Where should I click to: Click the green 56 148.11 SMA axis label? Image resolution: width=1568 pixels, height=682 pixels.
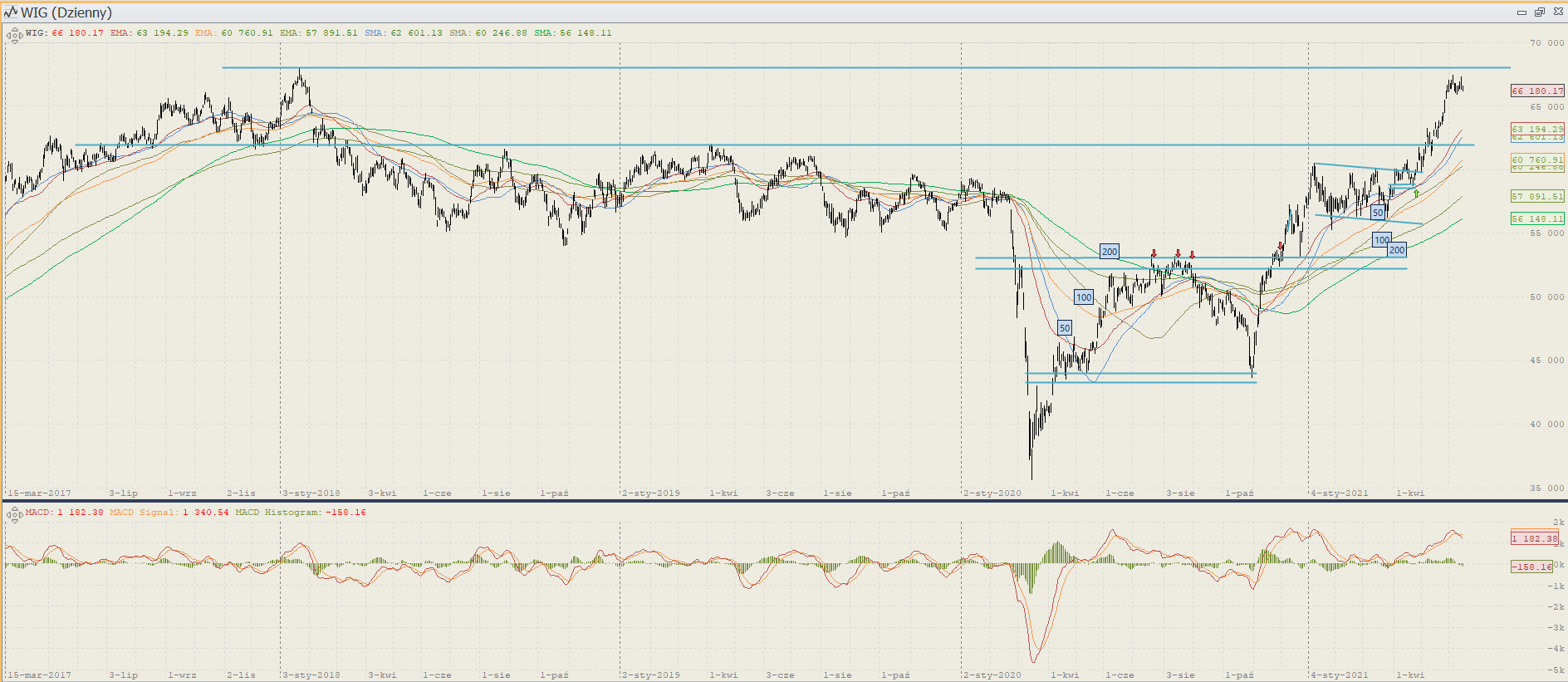[x=1536, y=218]
